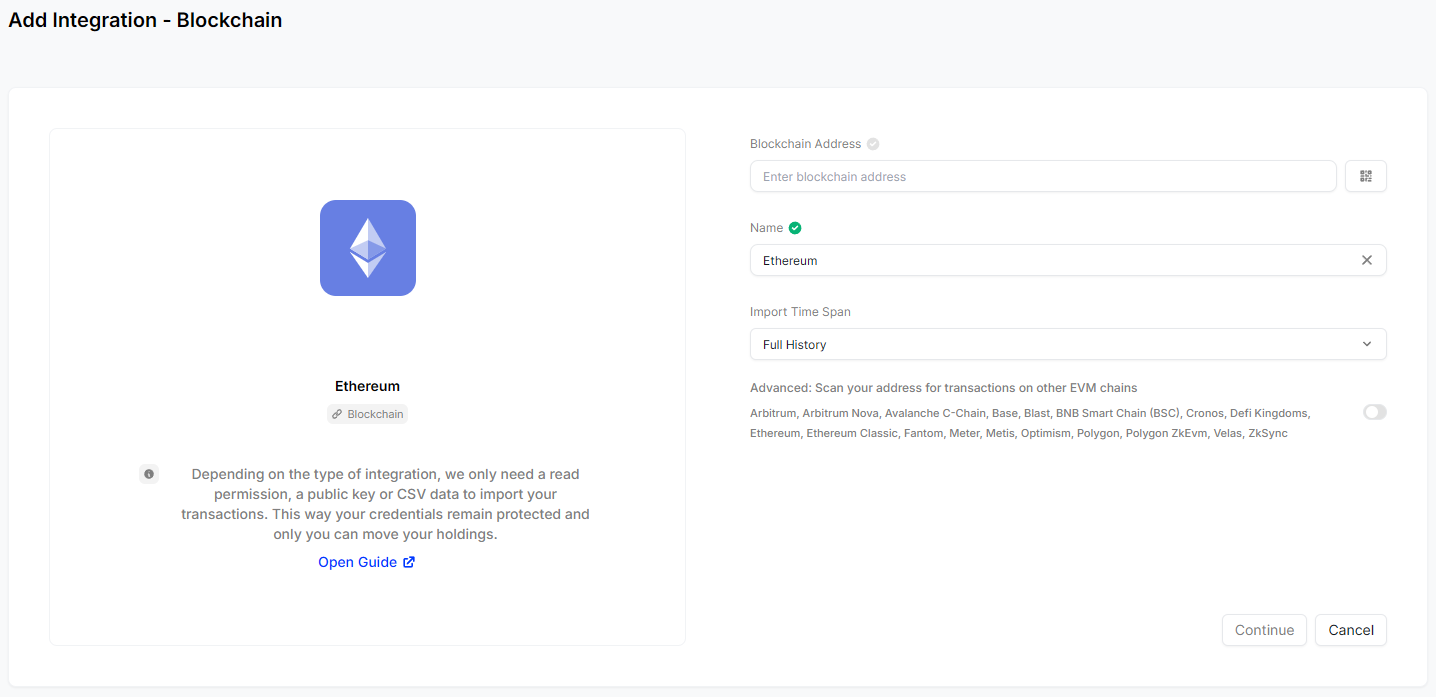Cancel the integration setup
Viewport: 1436px width, 697px height.
pos(1350,630)
